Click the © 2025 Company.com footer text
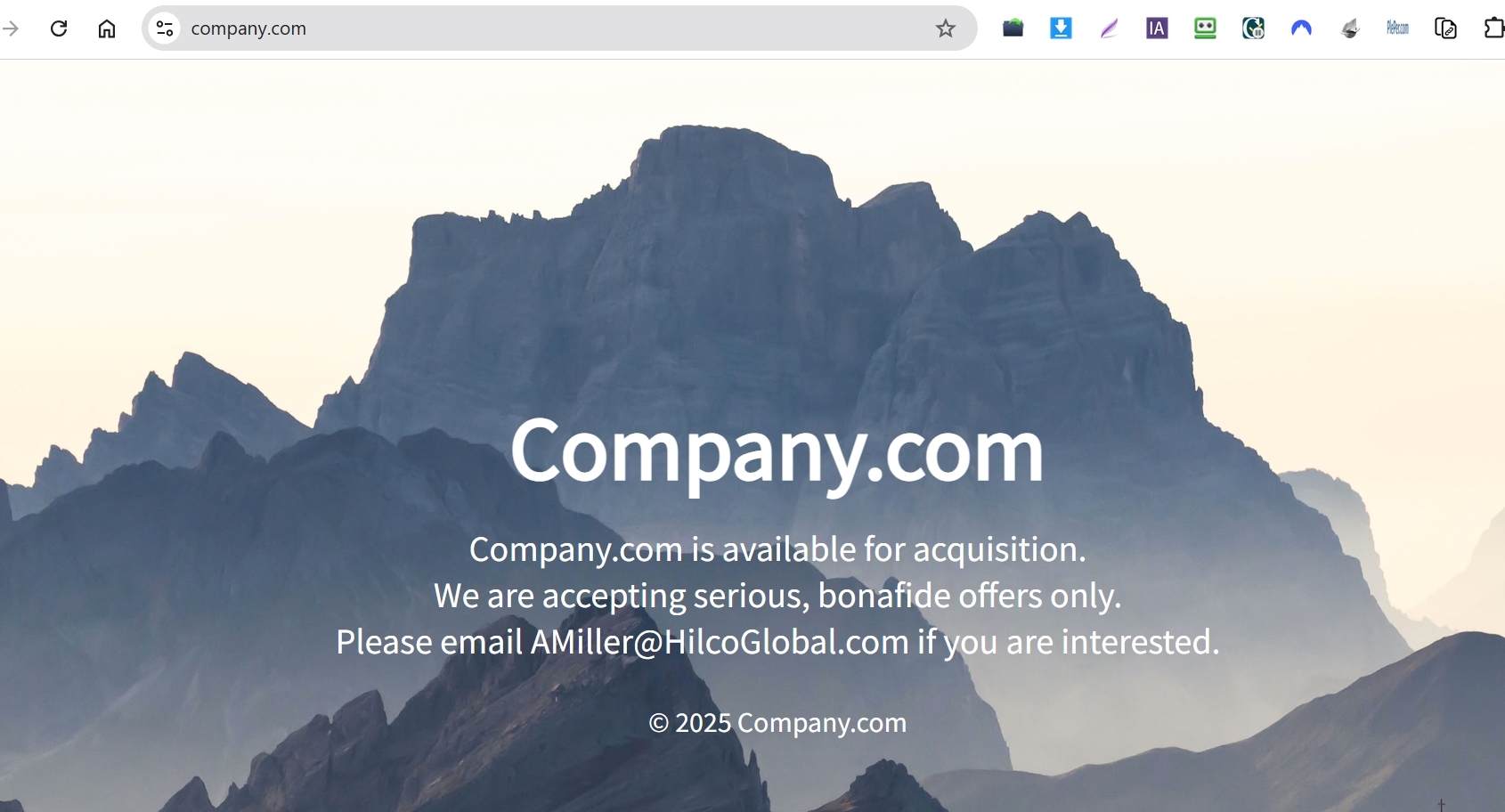Screen dimensions: 1505x812 coord(777,722)
